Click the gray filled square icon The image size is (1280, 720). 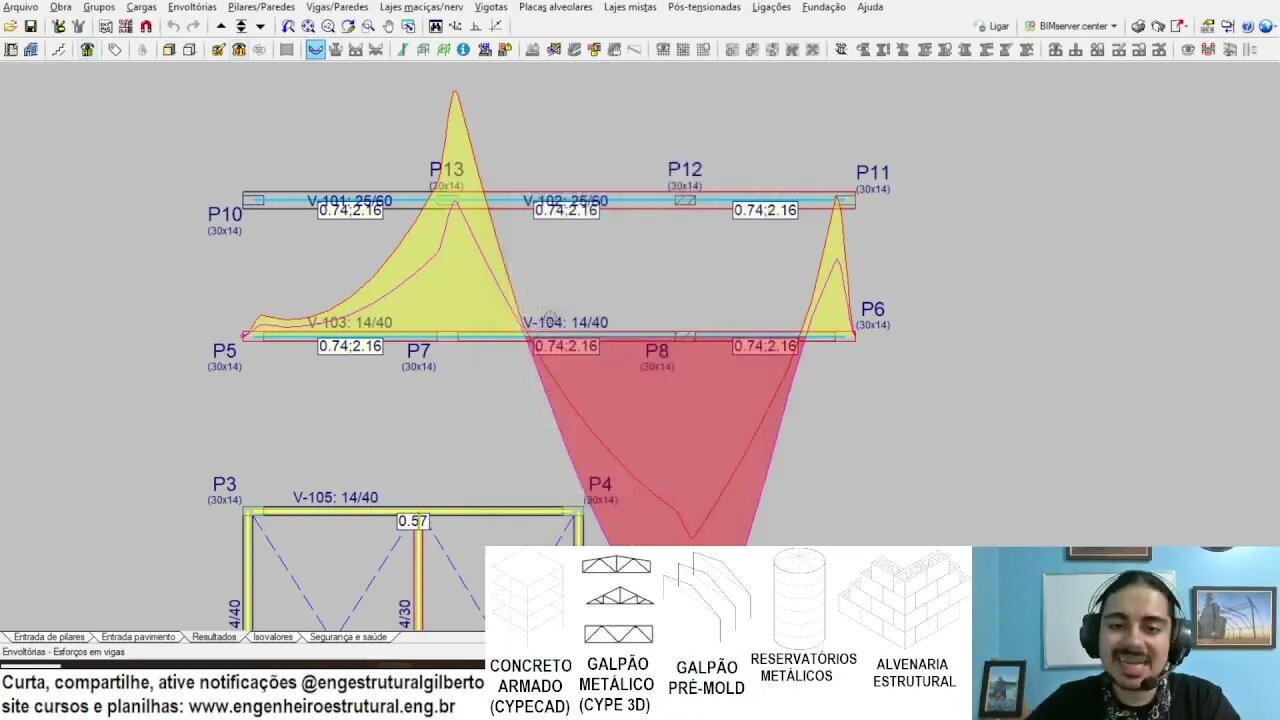[x=286, y=49]
